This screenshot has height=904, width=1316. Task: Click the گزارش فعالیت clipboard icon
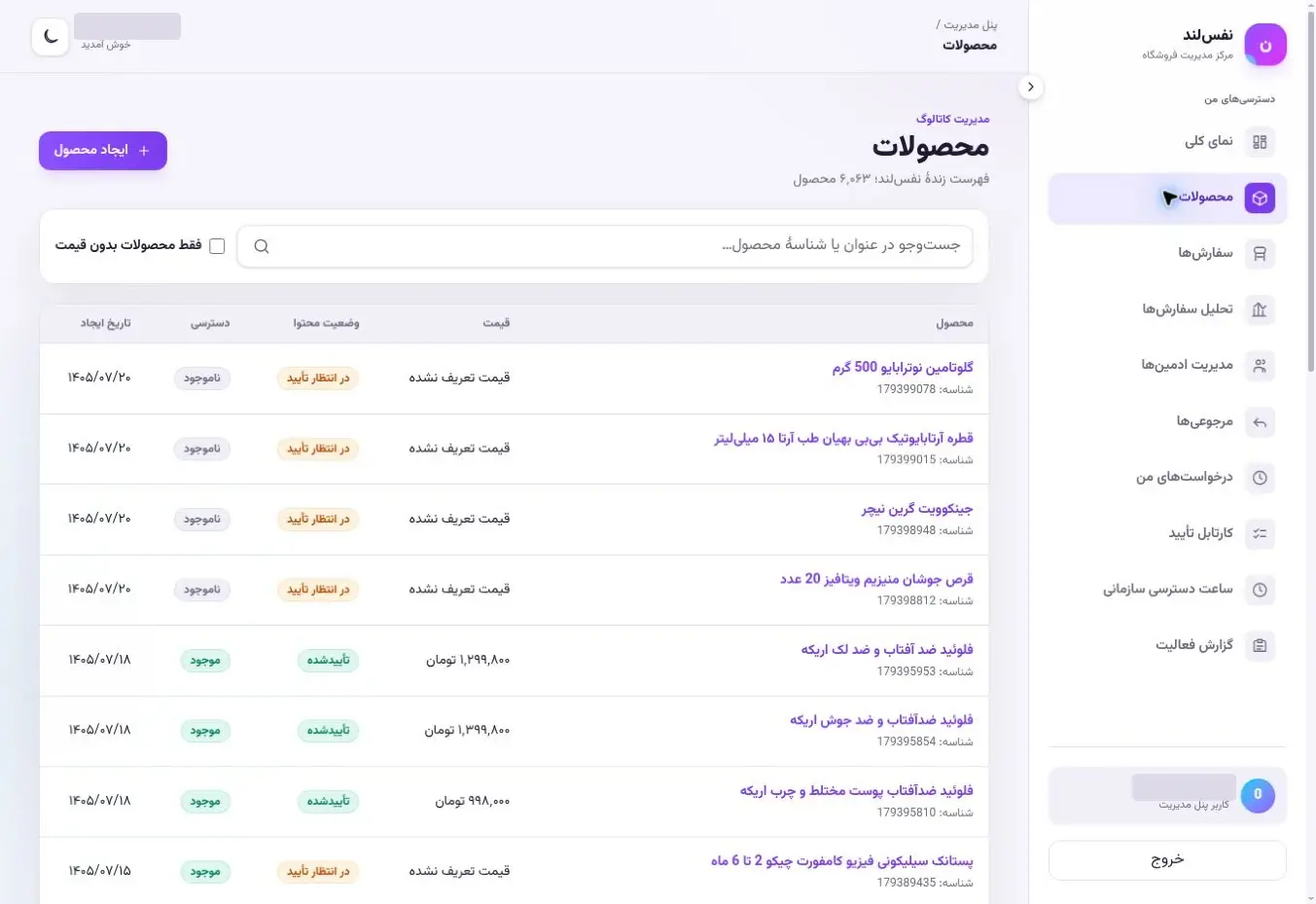pyautogui.click(x=1260, y=646)
